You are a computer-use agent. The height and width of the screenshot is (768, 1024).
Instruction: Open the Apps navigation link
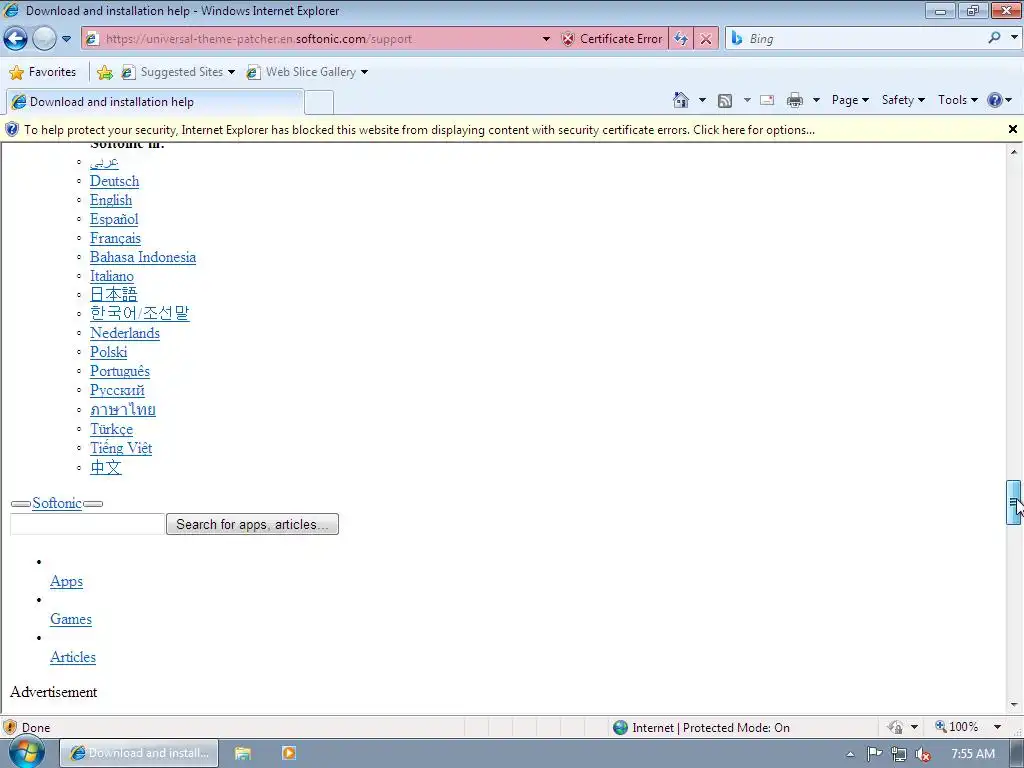pyautogui.click(x=67, y=581)
